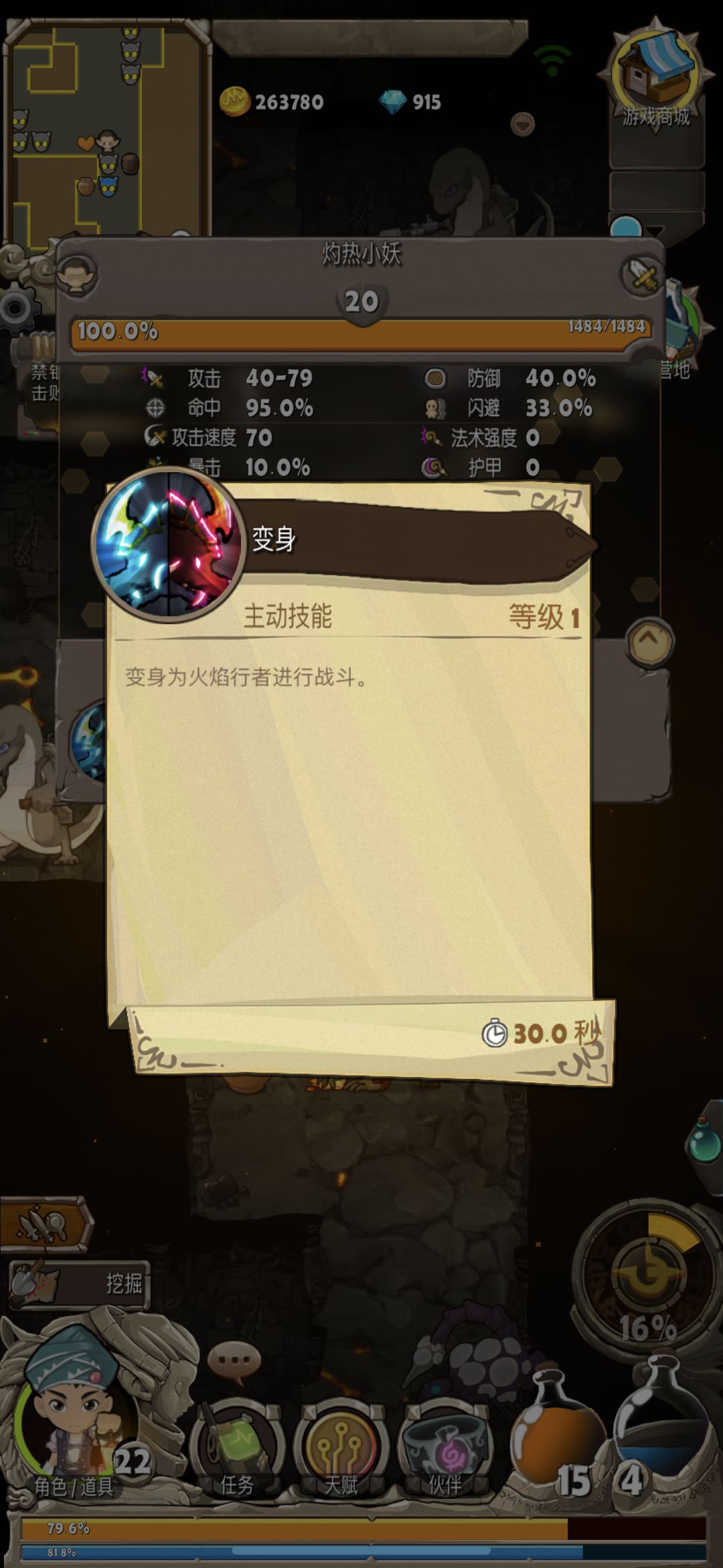Tap the 变身 skill round icon
The width and height of the screenshot is (723, 1568).
coord(169,544)
